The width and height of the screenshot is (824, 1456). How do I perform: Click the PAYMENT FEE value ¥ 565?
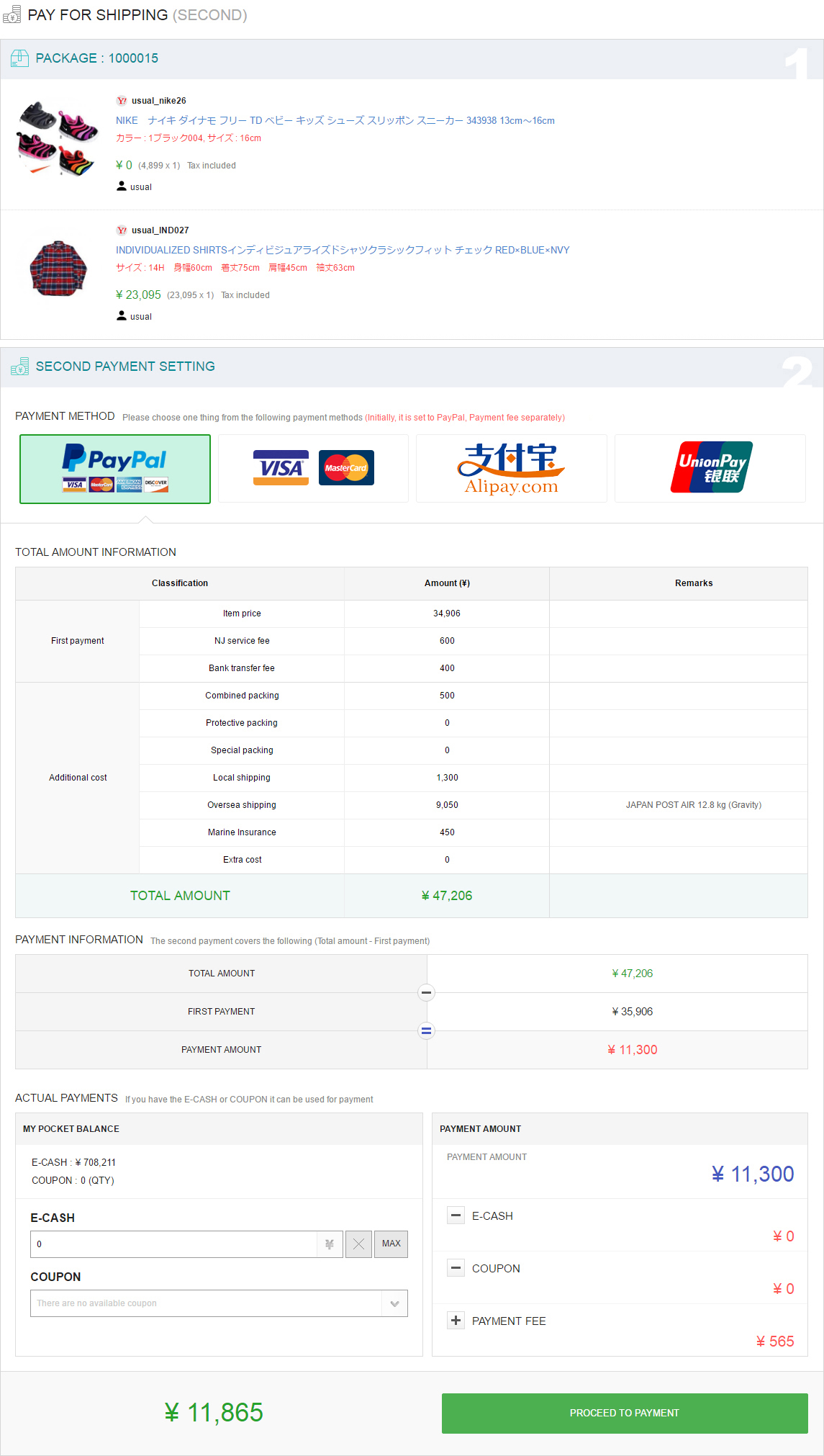click(x=775, y=1342)
